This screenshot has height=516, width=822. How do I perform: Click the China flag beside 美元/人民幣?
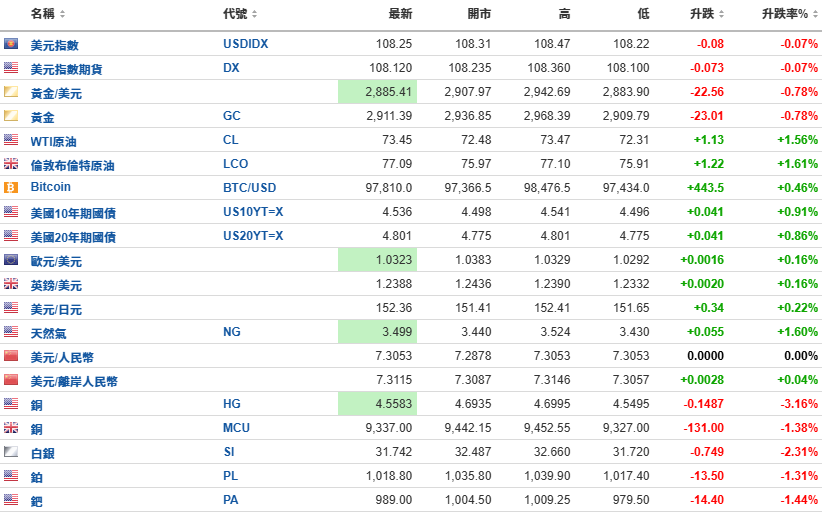[11, 356]
